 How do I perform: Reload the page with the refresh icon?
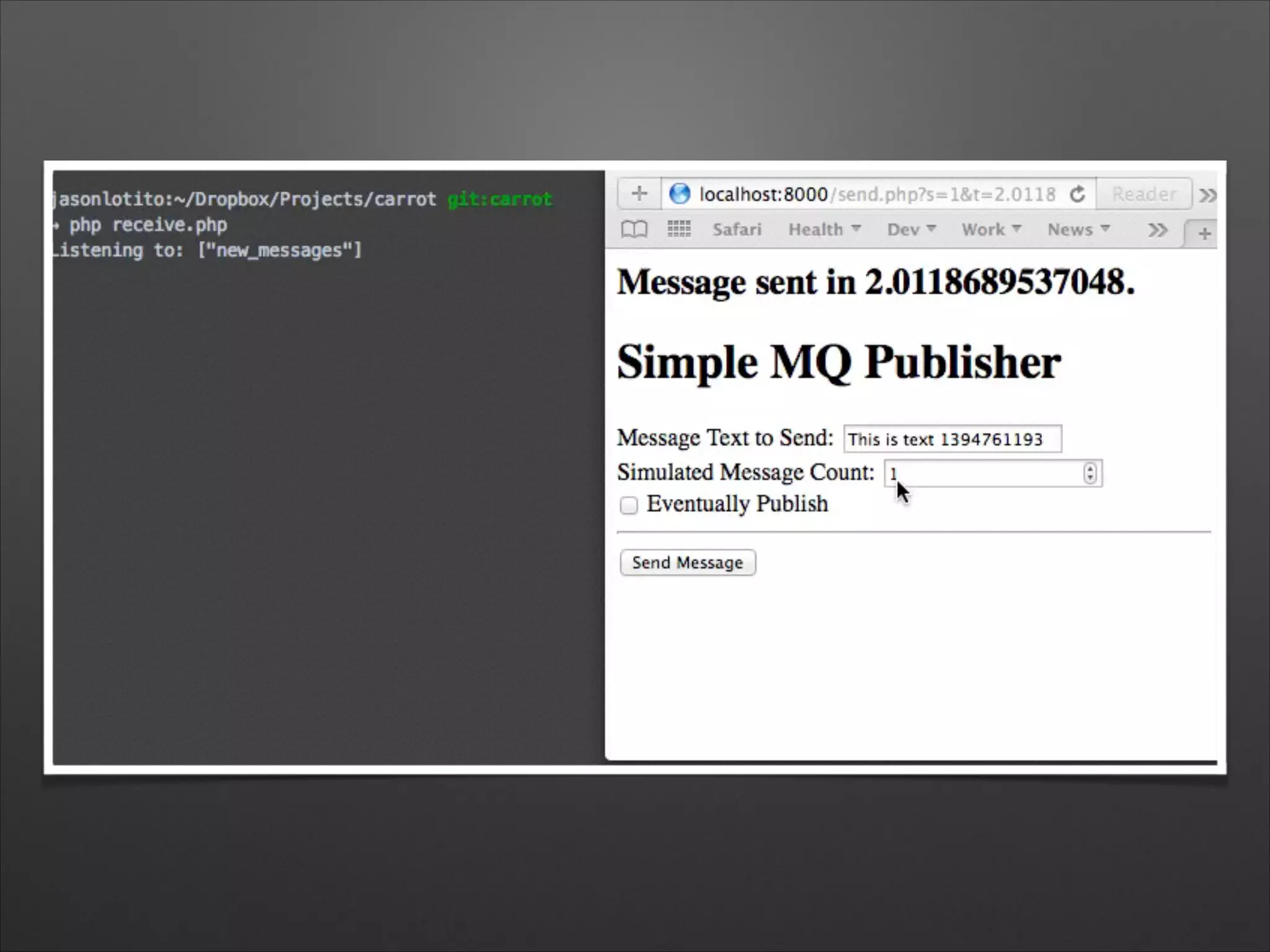[1078, 194]
